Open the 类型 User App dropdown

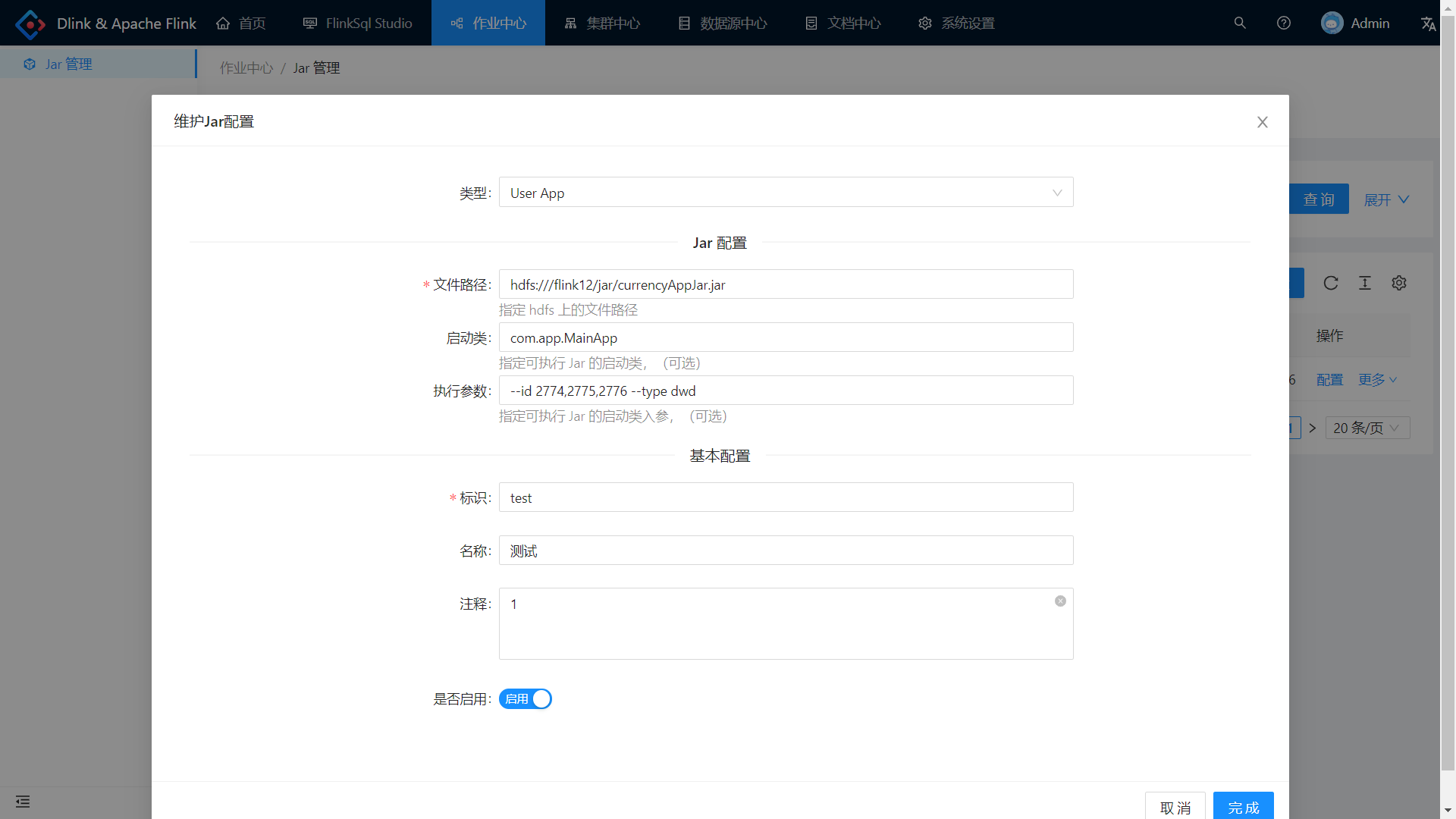coord(786,193)
